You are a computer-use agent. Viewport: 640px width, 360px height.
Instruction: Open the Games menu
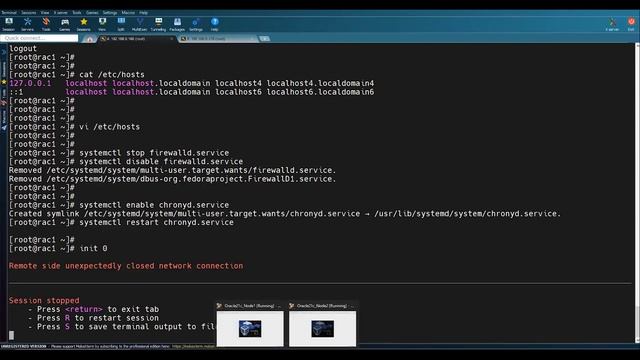[92, 13]
